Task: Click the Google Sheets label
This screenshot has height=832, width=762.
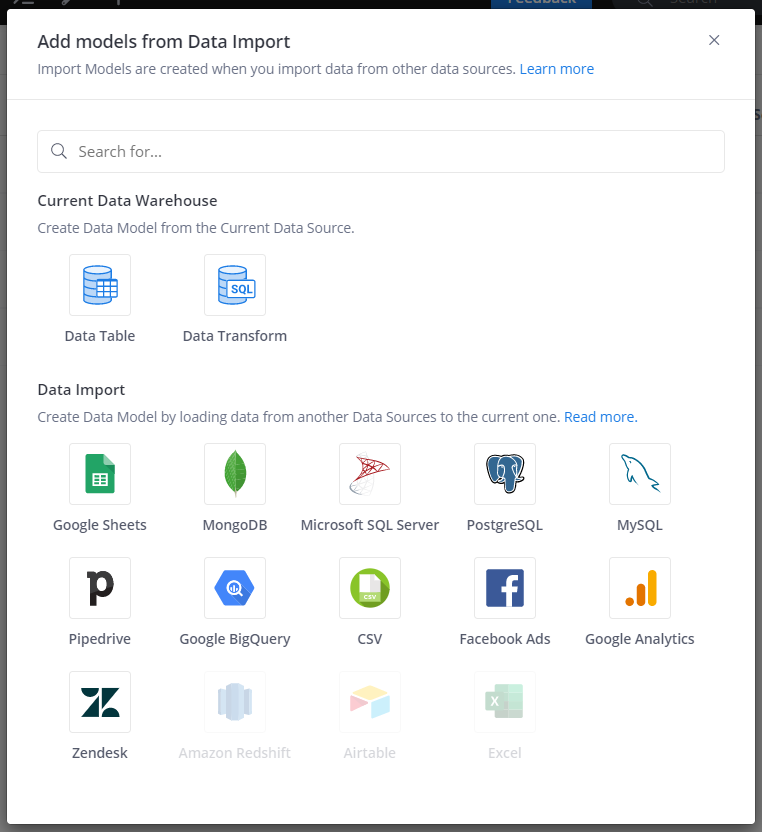Action: [x=100, y=525]
